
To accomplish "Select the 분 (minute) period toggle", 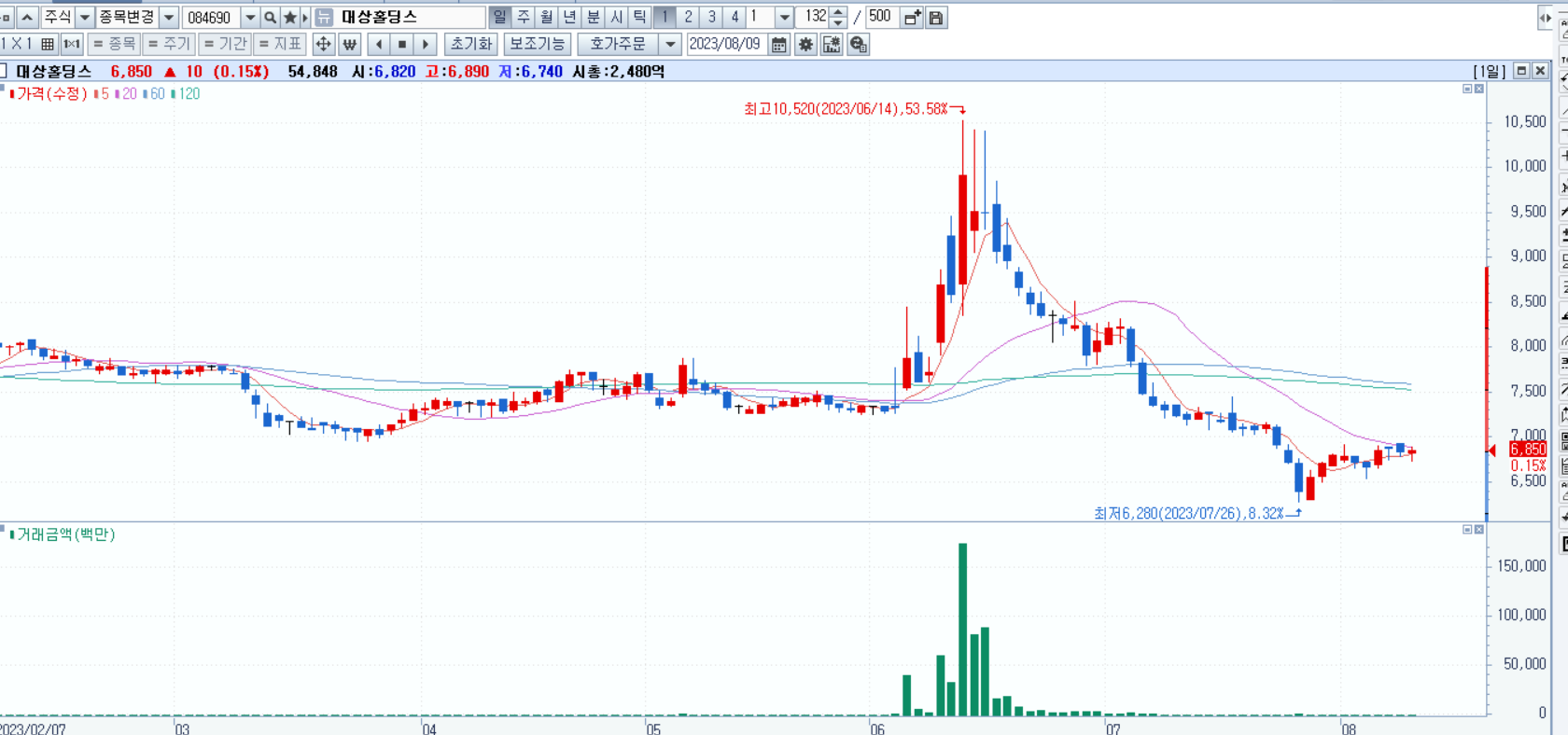I will click(593, 17).
